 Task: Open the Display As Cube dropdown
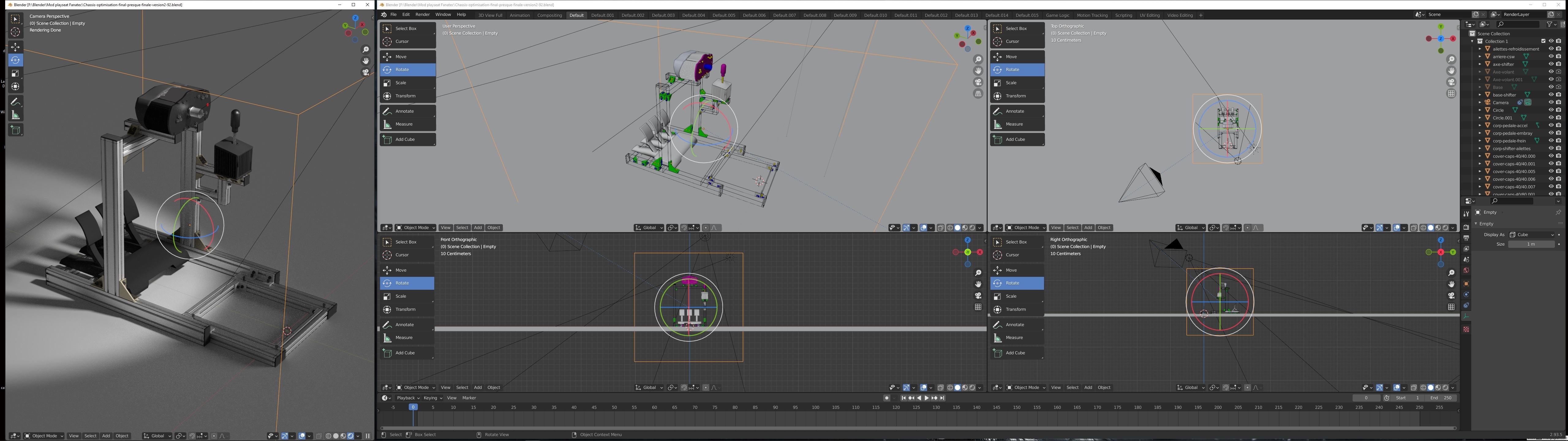coord(1532,235)
